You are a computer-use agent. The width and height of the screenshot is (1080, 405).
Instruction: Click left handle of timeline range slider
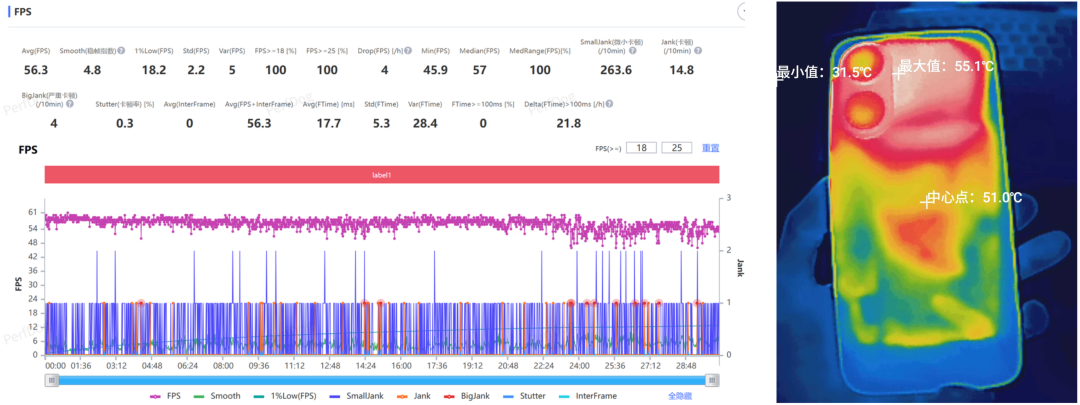point(51,380)
